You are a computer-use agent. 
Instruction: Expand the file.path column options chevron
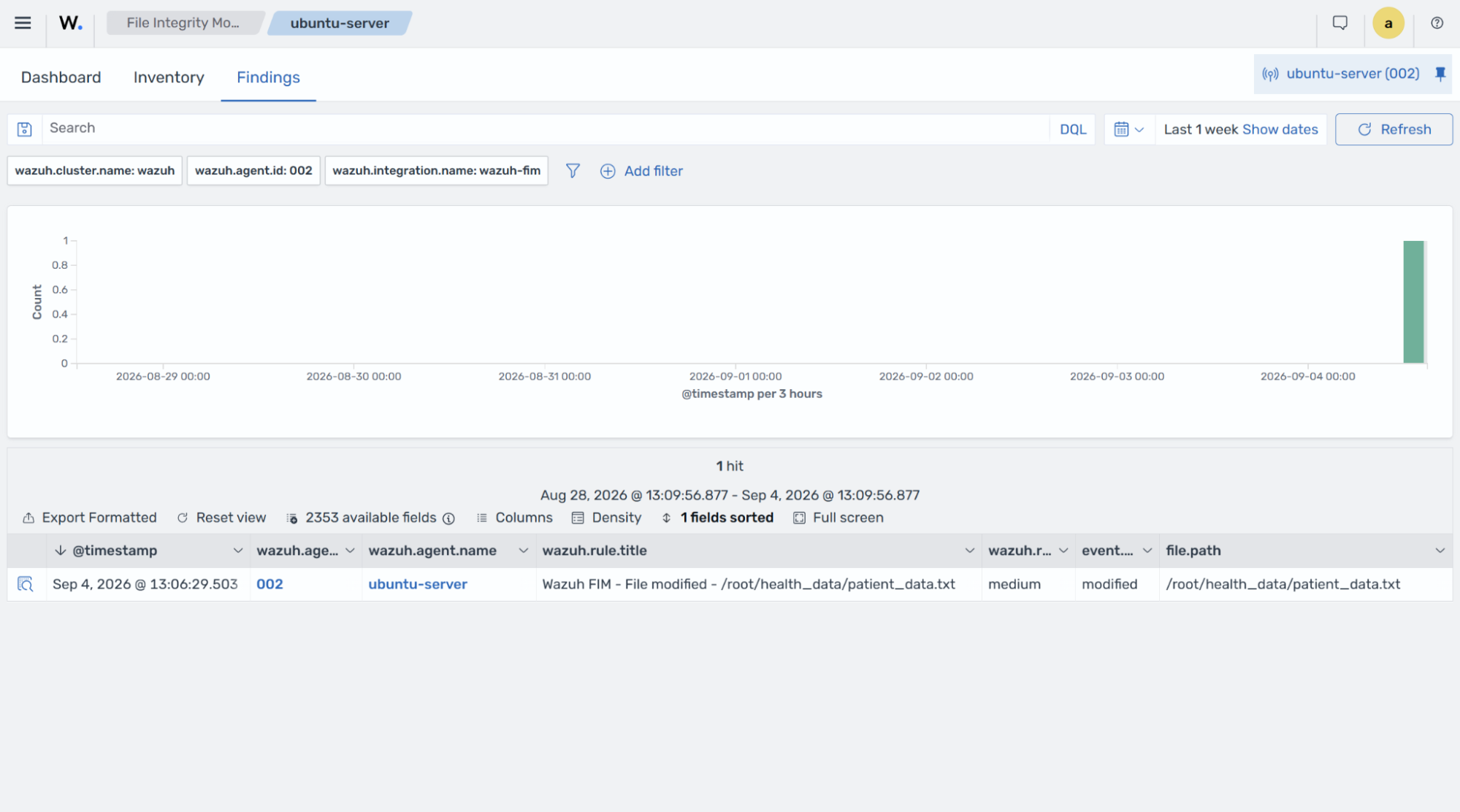click(x=1440, y=551)
